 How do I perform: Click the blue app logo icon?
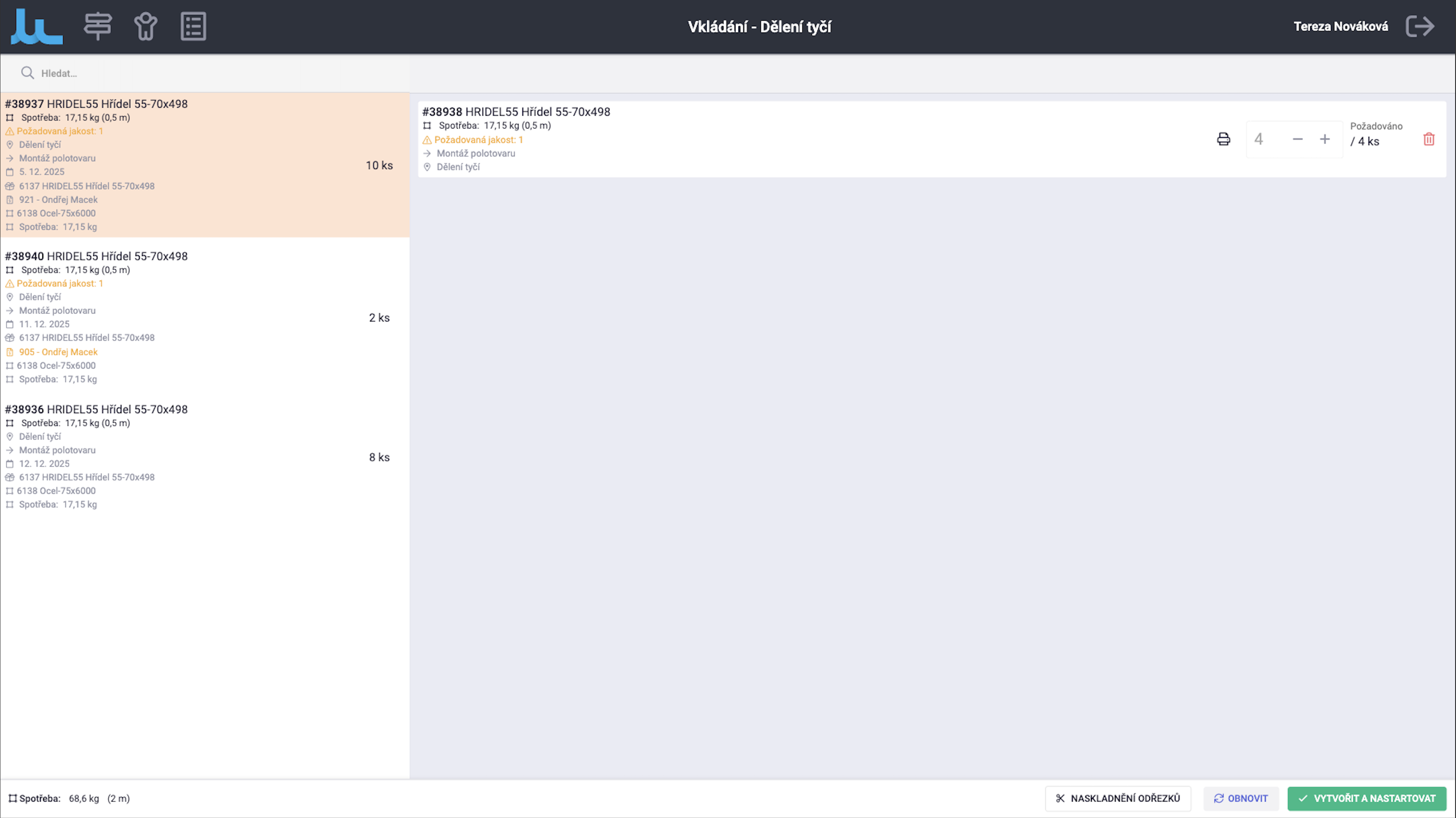[x=37, y=26]
